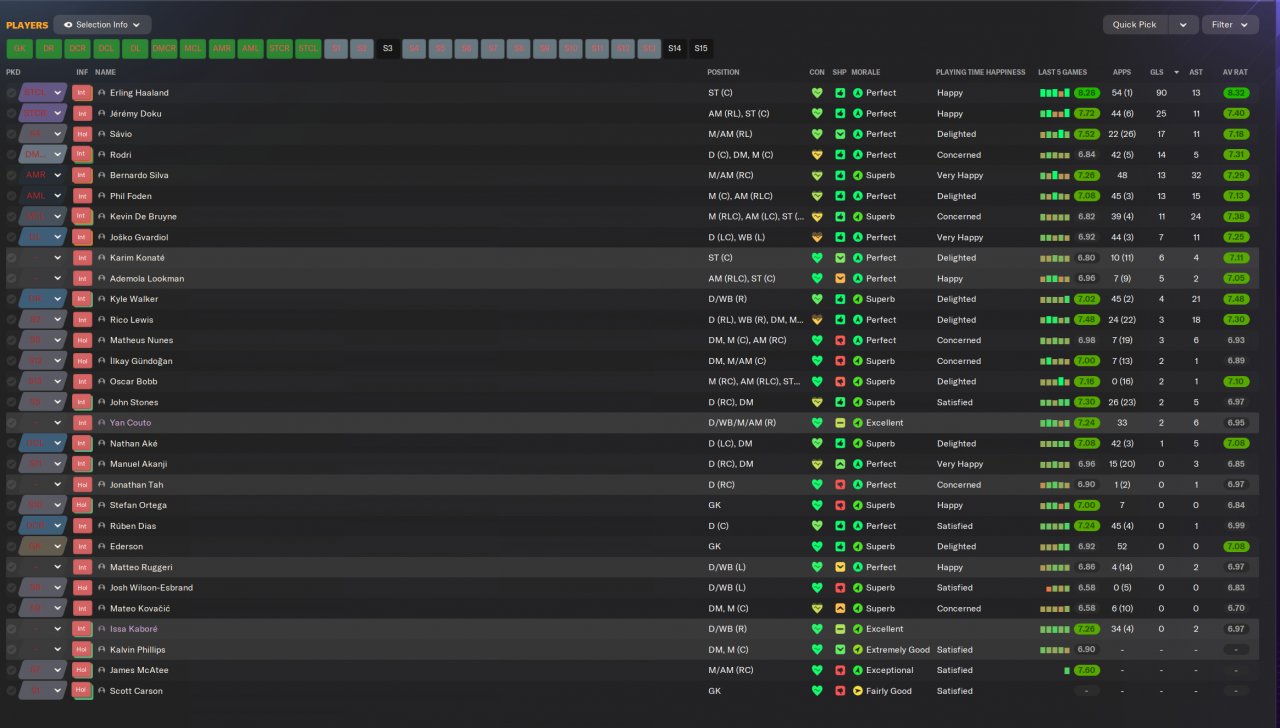The height and width of the screenshot is (728, 1280).
Task: Open position selector dropdown for Bernardo Silva
Action: [x=58, y=175]
